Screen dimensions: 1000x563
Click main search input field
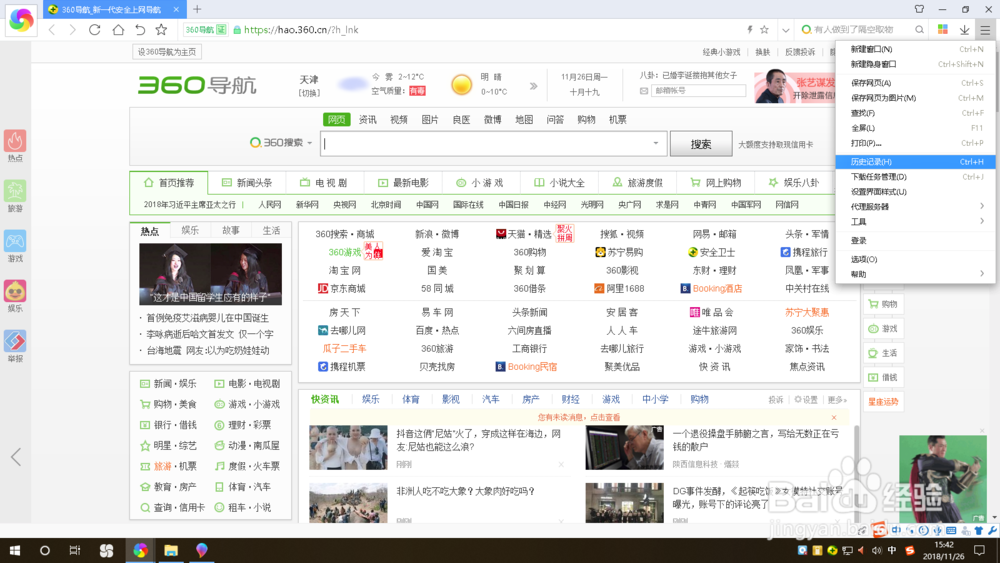click(x=493, y=143)
